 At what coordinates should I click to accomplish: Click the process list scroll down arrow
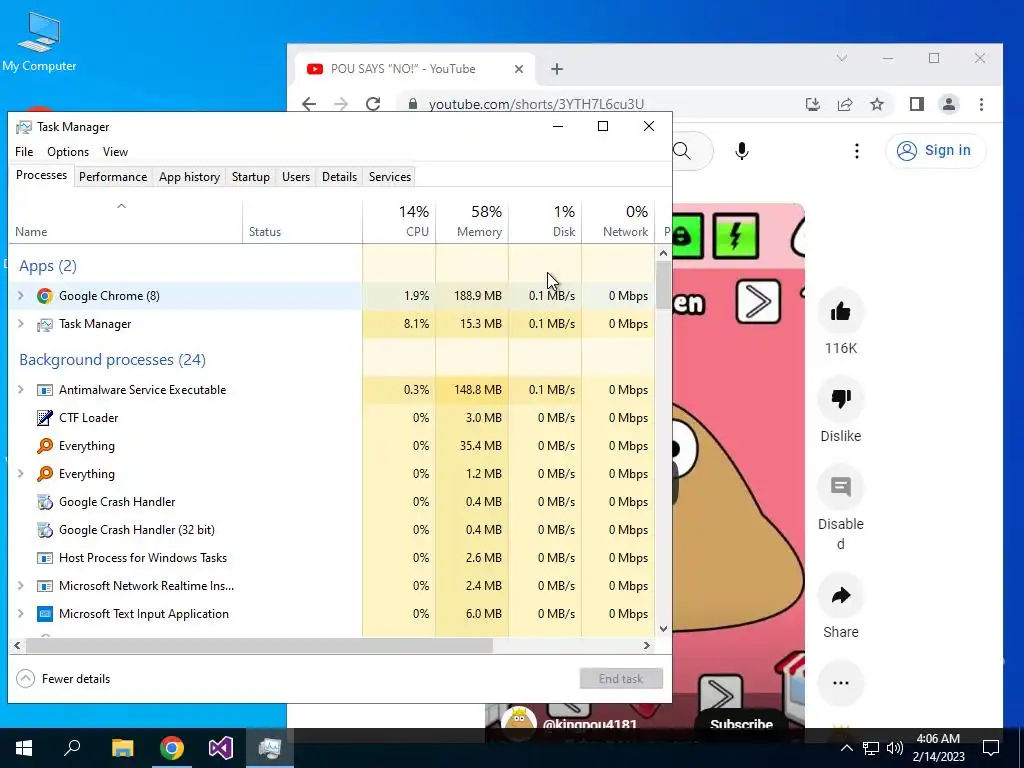664,629
